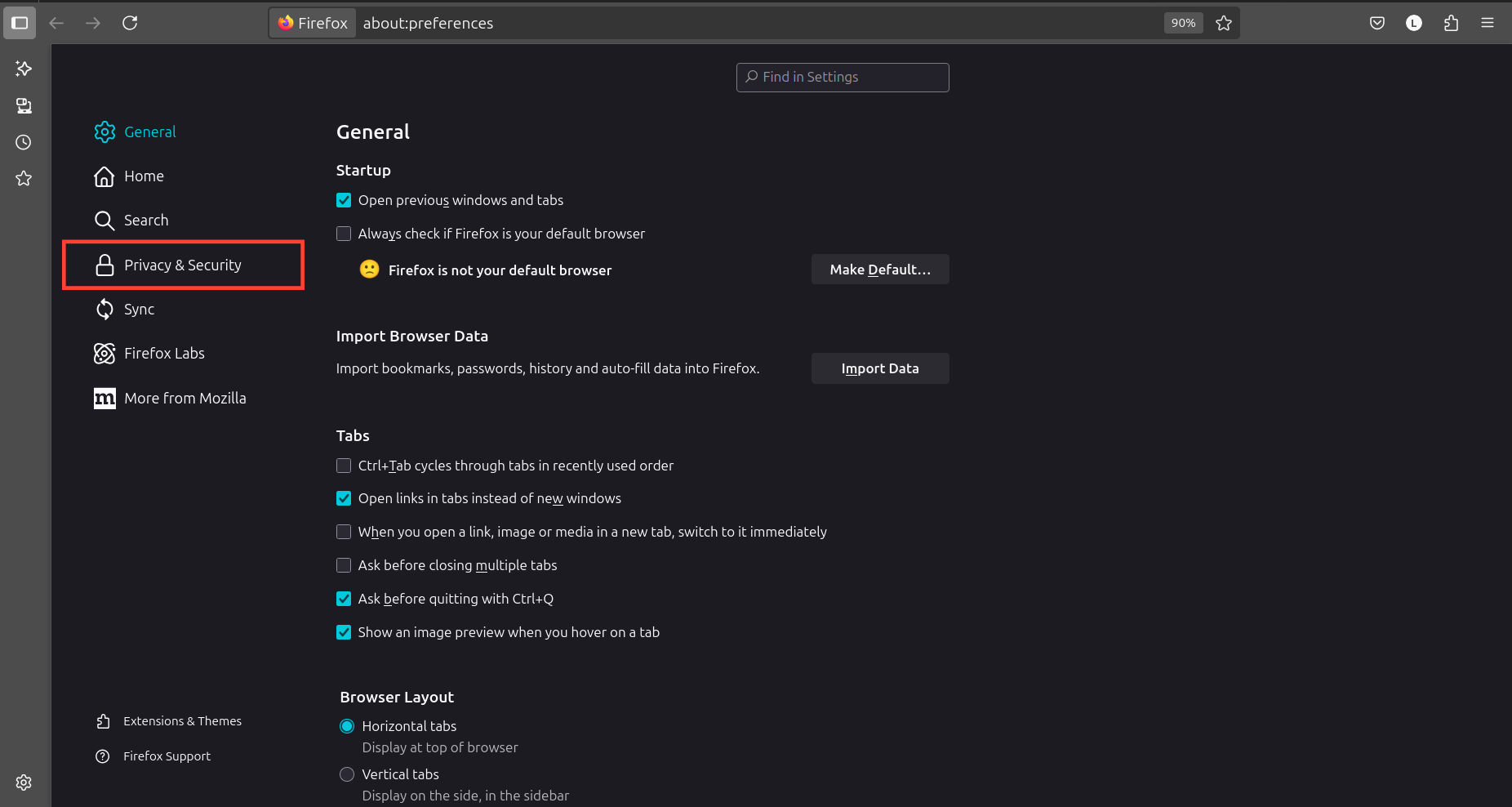Show synced tabs in the sidebar
The width and height of the screenshot is (1512, 807).
(x=24, y=105)
